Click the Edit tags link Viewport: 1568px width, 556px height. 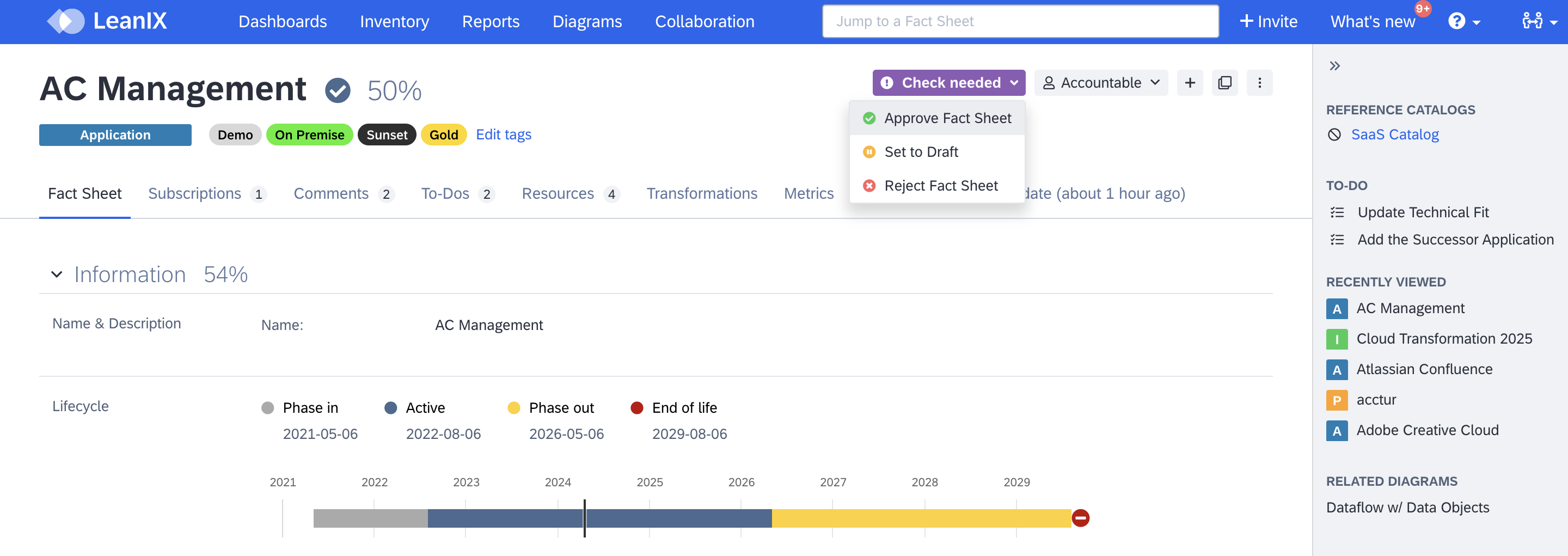[504, 135]
